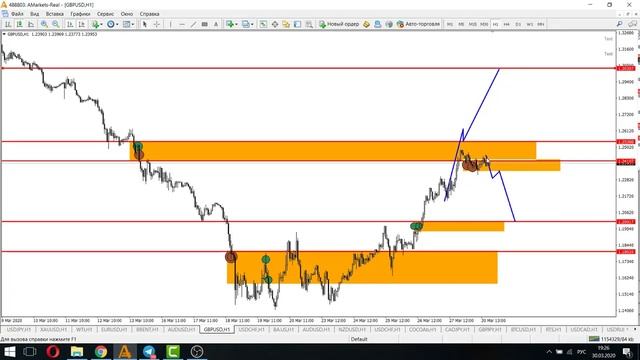Open the Графики menu

click(80, 14)
